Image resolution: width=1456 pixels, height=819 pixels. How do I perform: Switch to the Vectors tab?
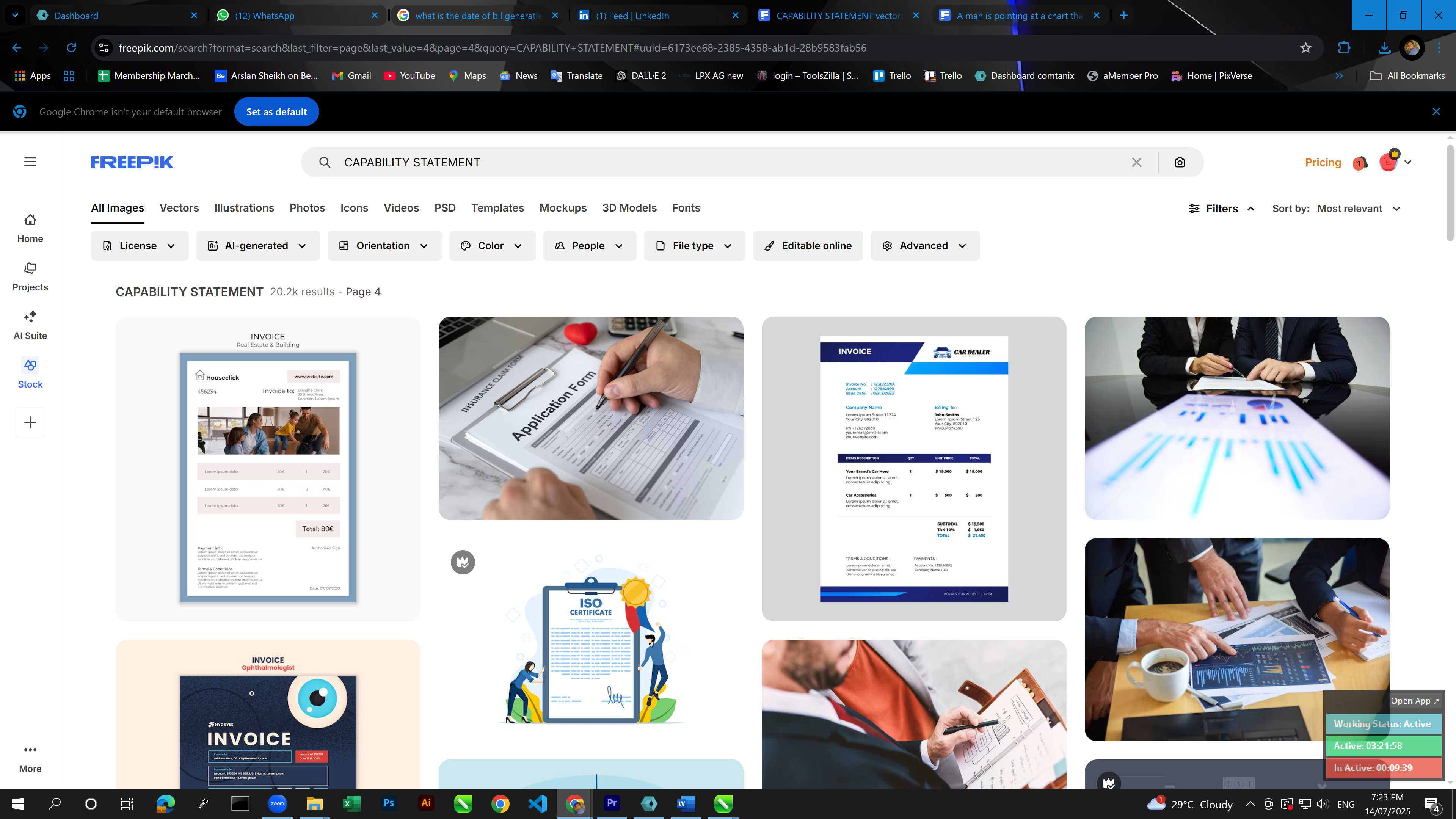click(x=179, y=208)
